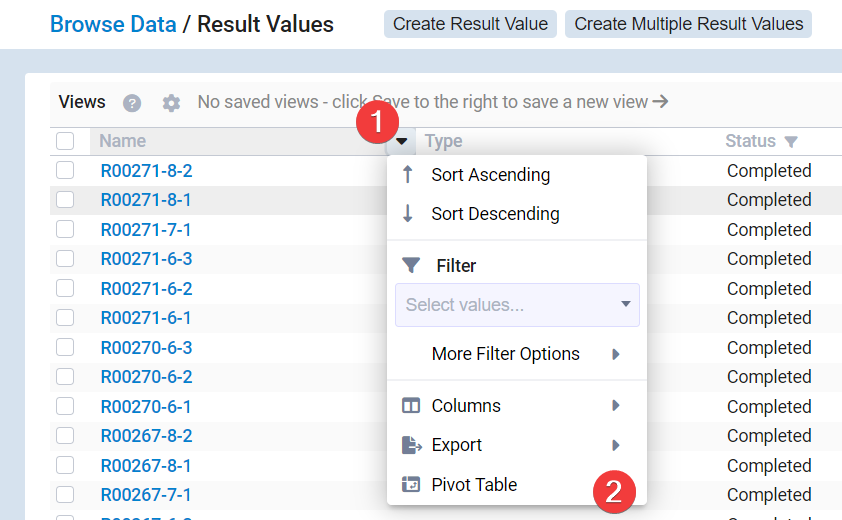This screenshot has width=842, height=520.
Task: Click the Name column dropdown arrow
Action: (x=400, y=142)
